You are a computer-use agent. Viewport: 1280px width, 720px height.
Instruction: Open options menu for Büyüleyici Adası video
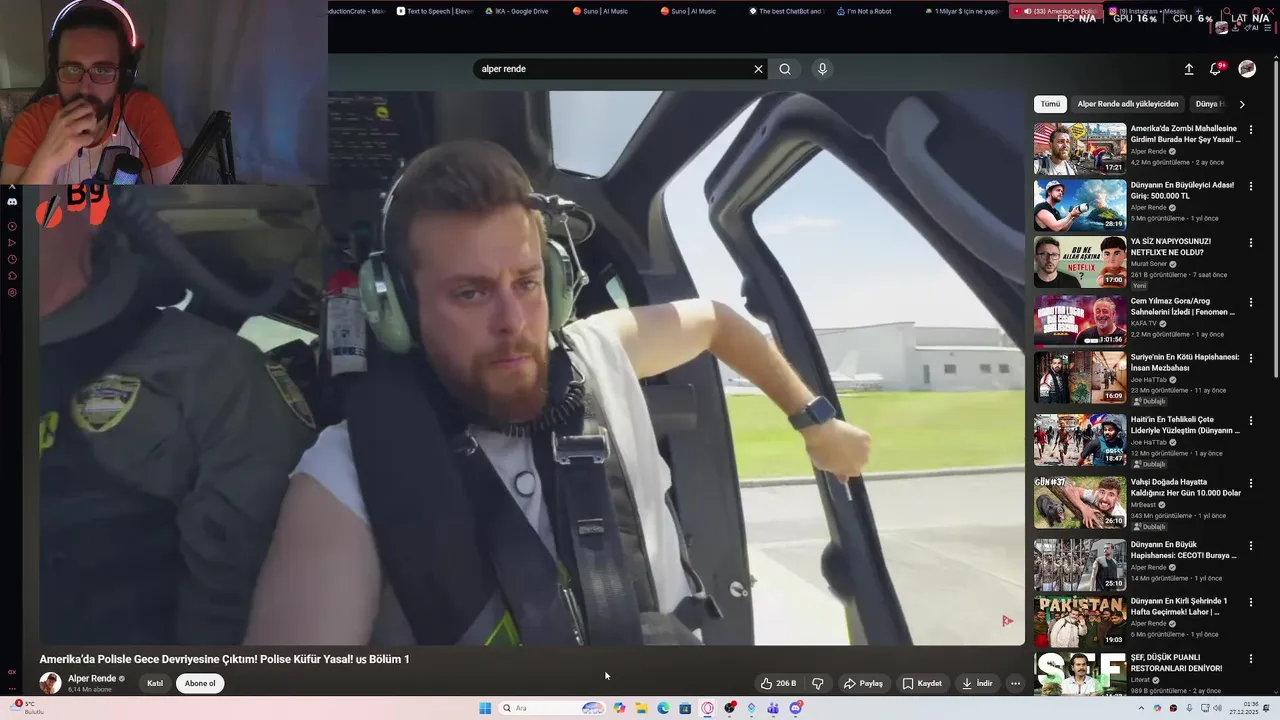(1251, 186)
